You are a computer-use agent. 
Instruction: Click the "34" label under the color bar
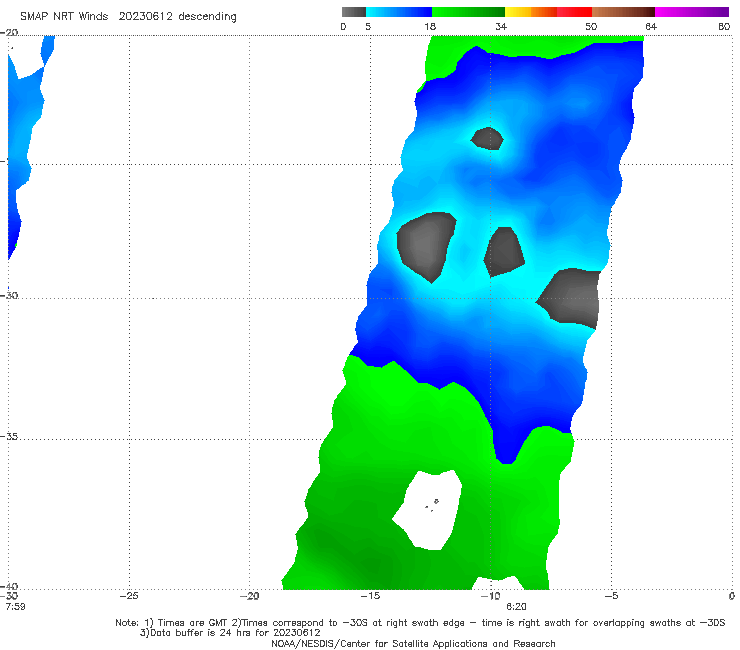pos(501,26)
